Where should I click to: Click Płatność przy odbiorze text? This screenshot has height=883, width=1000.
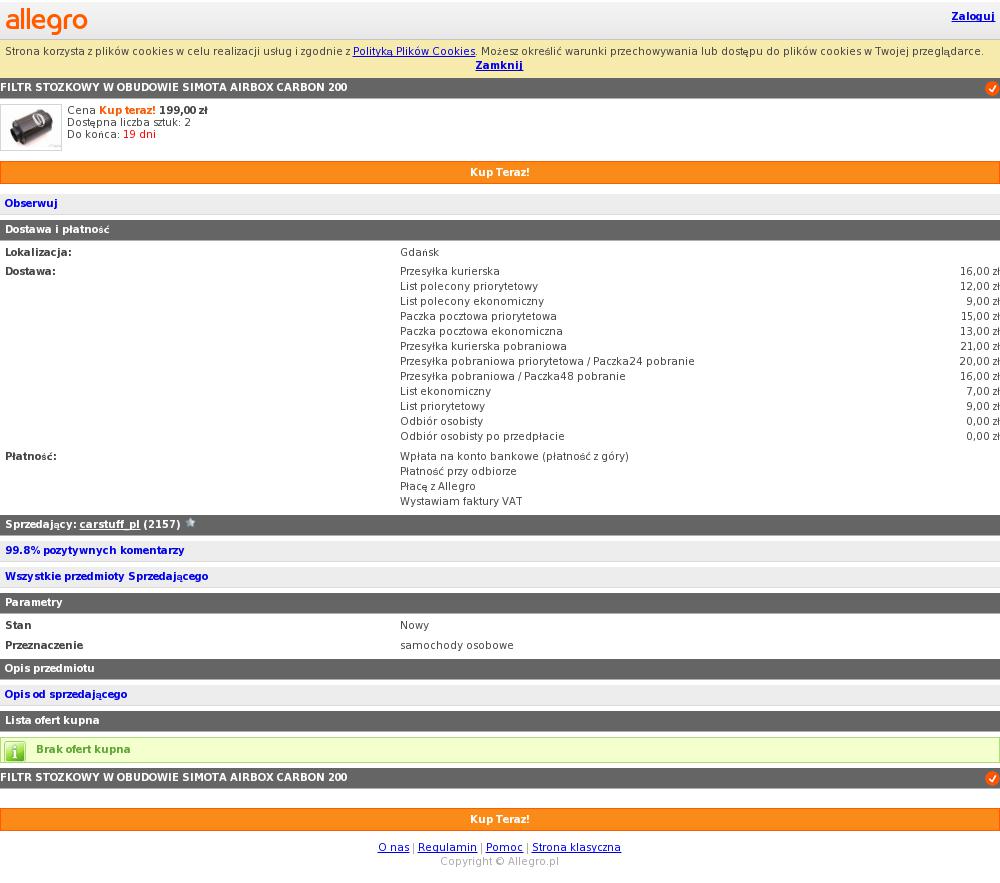458,472
